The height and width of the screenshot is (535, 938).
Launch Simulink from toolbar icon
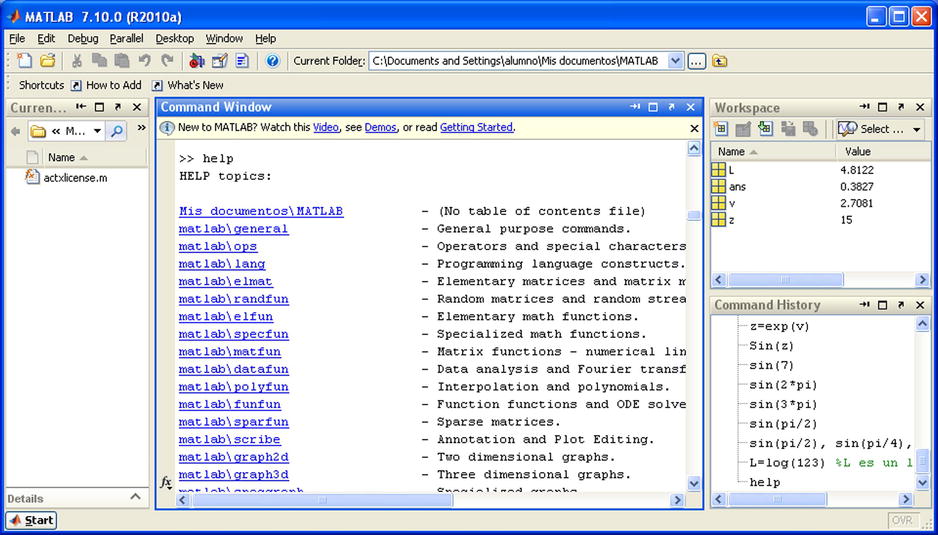[x=196, y=60]
